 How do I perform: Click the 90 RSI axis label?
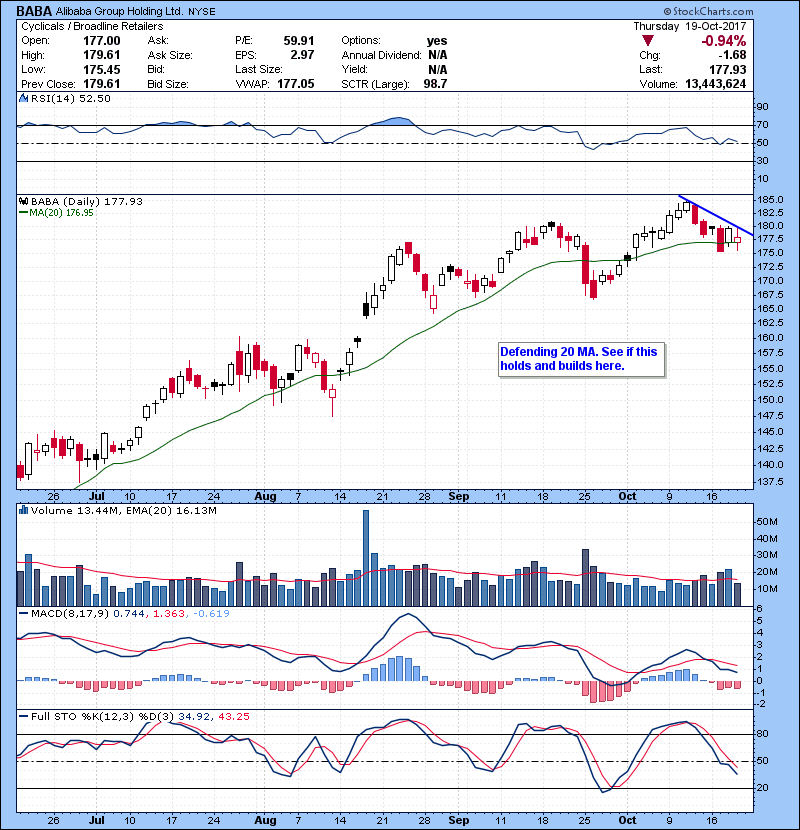pos(762,107)
